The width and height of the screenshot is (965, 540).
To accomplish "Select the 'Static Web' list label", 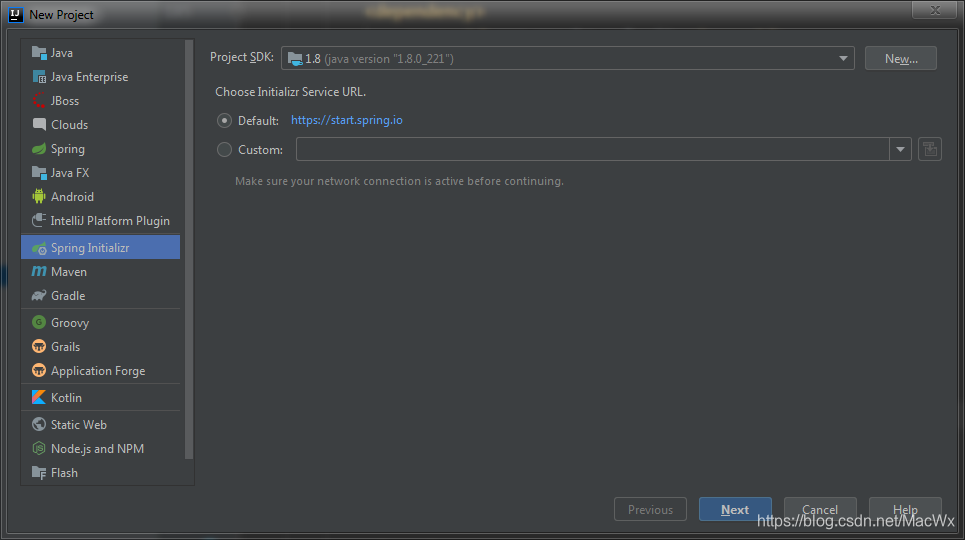I will coord(79,425).
